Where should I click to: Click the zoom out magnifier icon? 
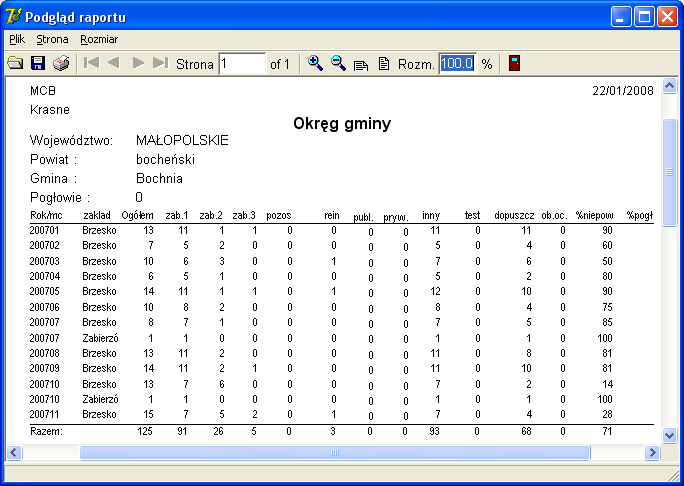coord(339,63)
